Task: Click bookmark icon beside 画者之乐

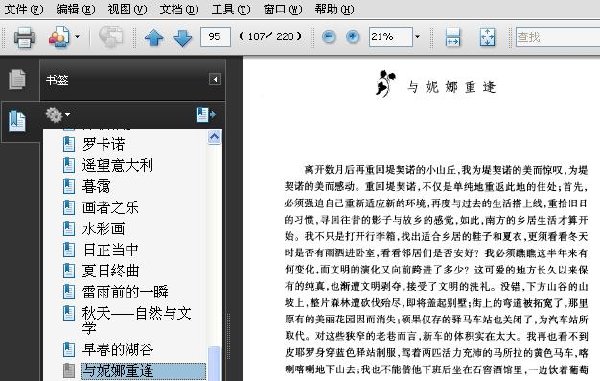Action: click(69, 207)
